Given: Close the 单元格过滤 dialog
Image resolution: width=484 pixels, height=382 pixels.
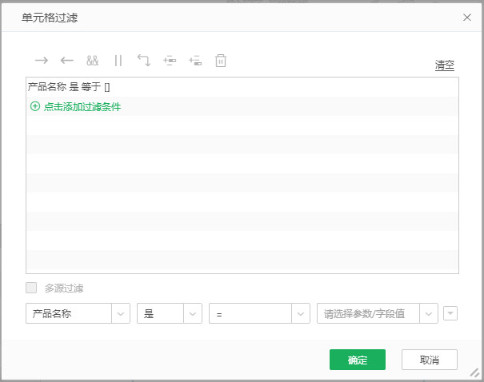Looking at the screenshot, I should tap(467, 18).
